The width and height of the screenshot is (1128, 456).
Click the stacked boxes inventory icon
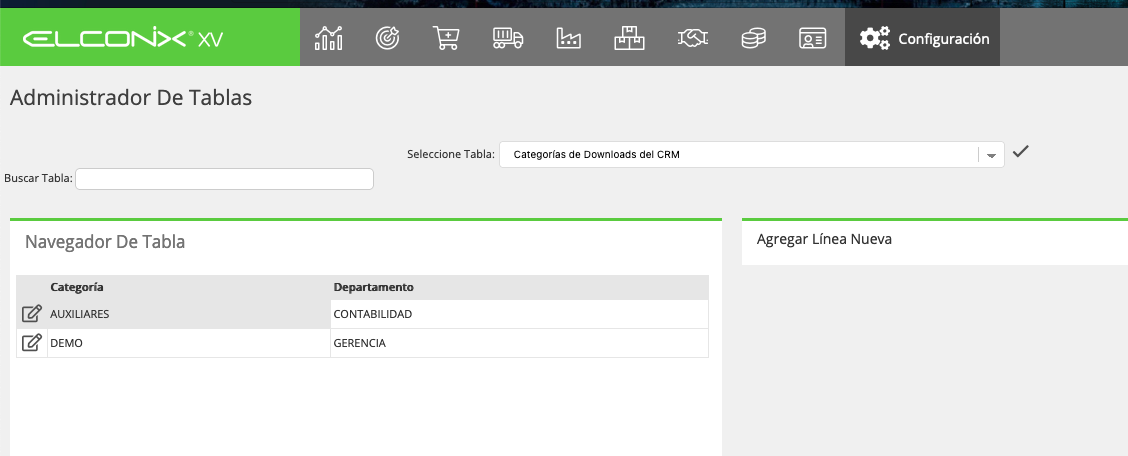point(629,37)
